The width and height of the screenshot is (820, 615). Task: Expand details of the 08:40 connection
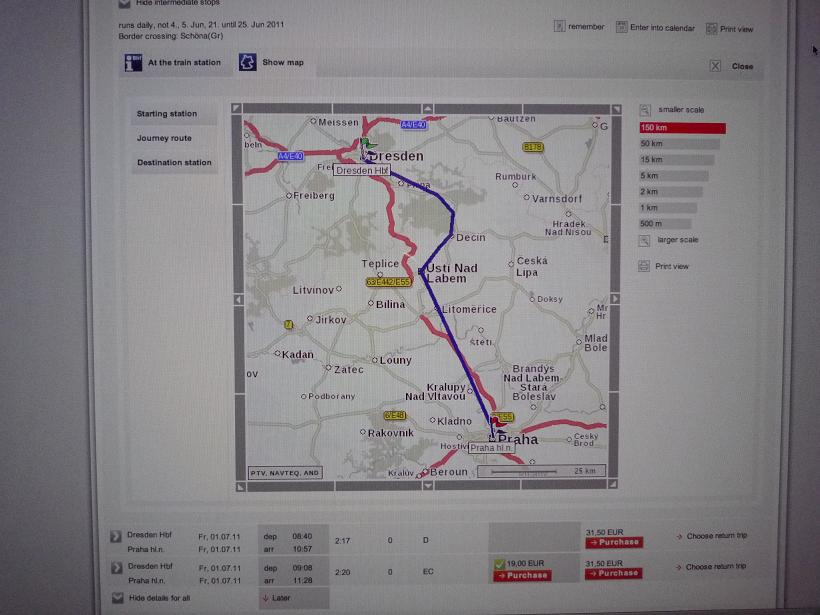116,536
